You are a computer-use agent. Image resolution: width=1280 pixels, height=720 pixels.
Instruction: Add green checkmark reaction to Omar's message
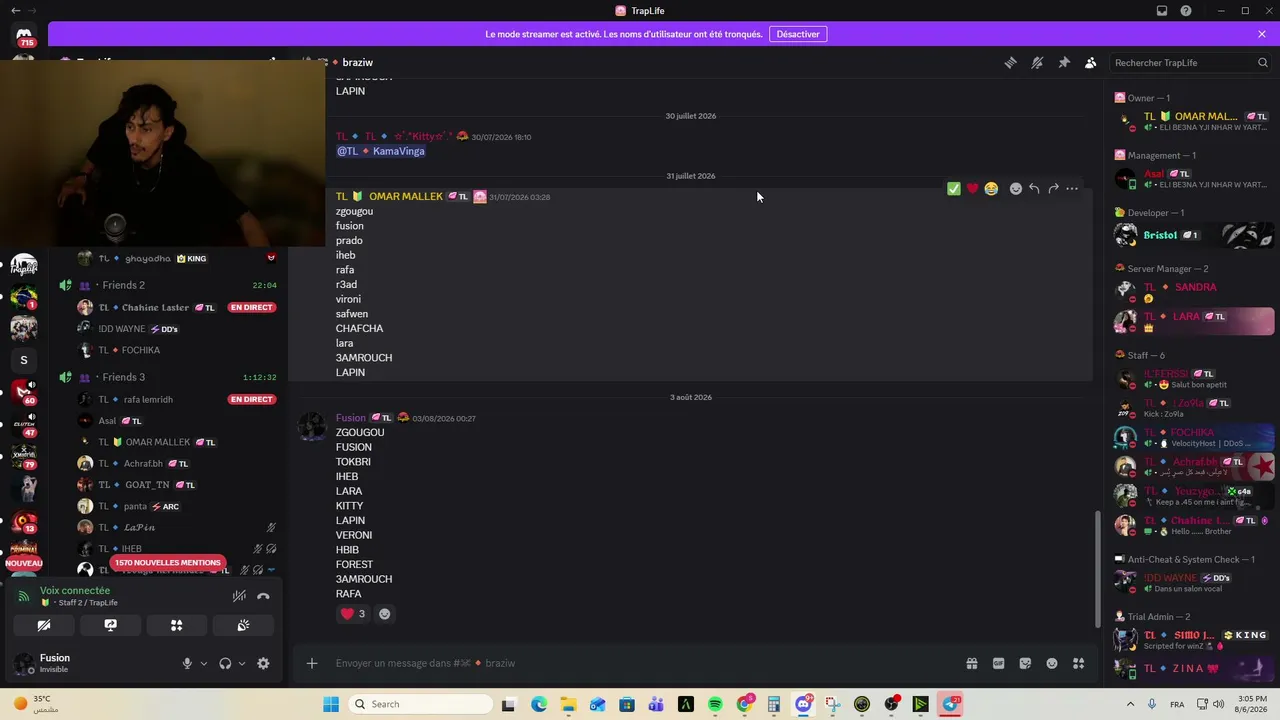954,189
